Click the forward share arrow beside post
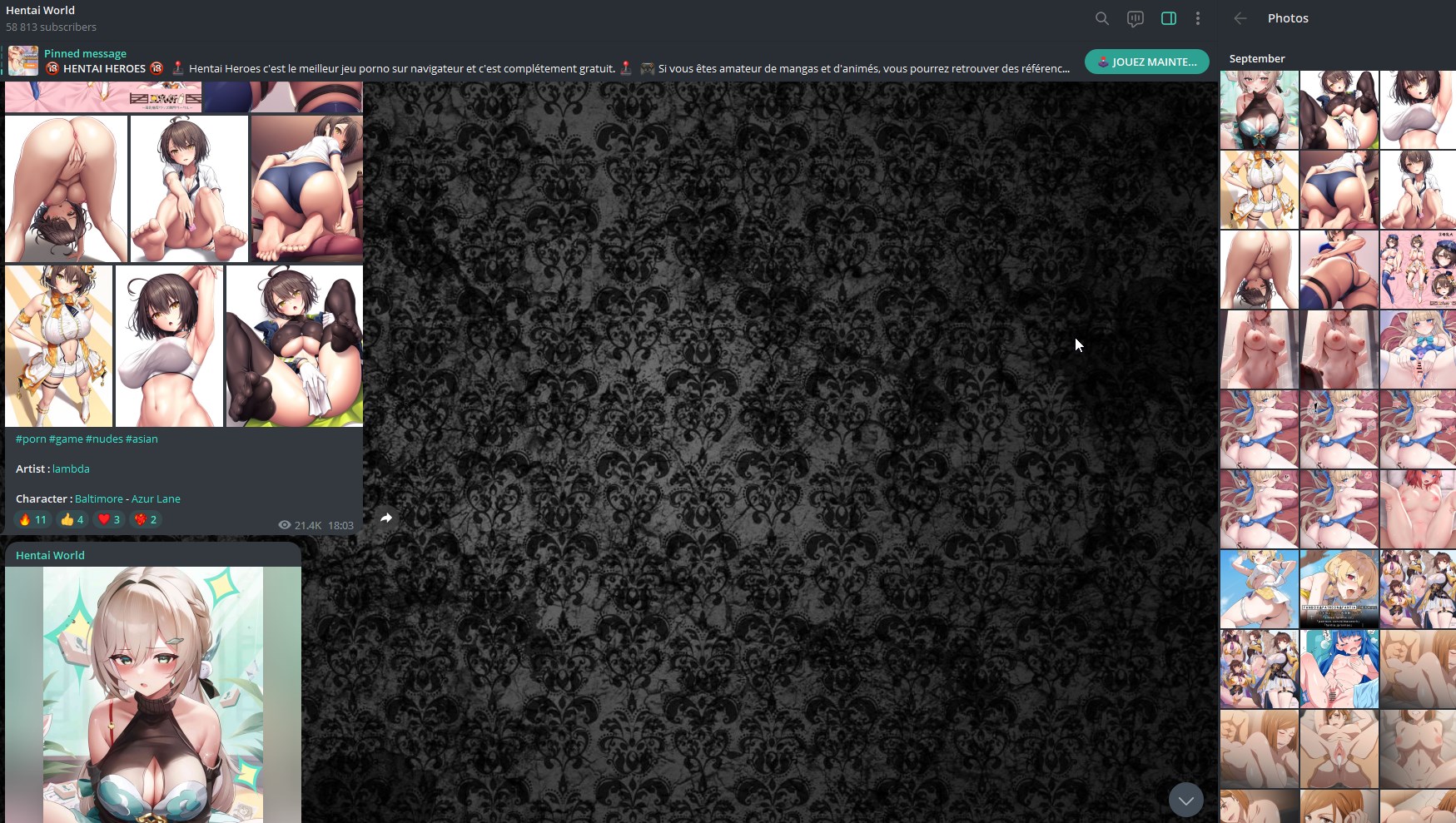The height and width of the screenshot is (823, 1456). tap(386, 518)
